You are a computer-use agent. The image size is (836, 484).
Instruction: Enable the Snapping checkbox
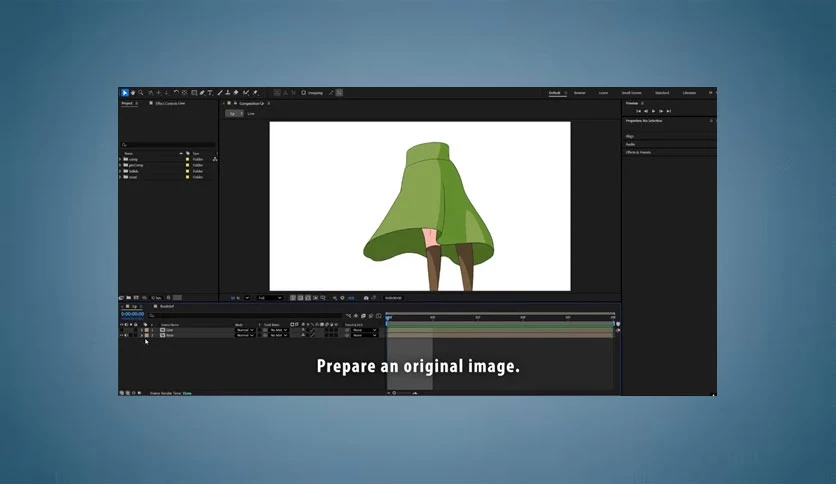point(303,93)
